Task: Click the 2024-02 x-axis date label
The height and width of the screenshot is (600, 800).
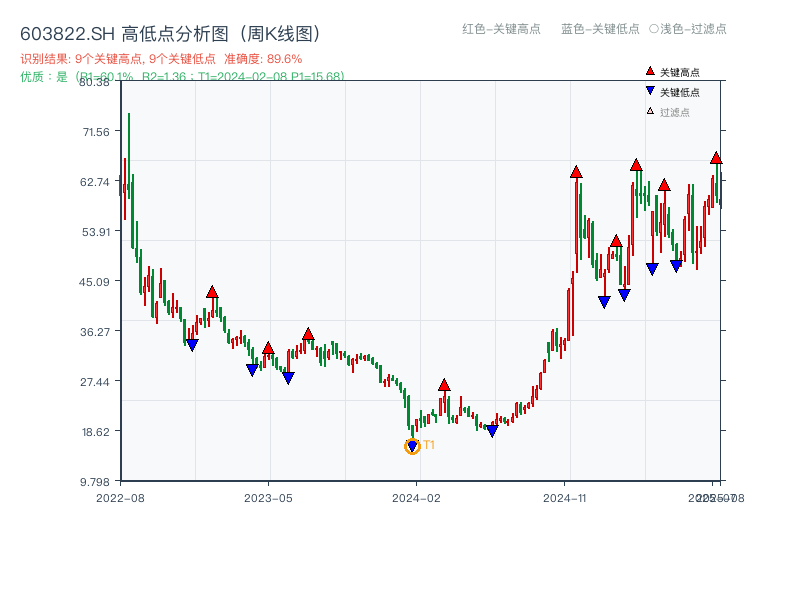Action: click(x=419, y=496)
